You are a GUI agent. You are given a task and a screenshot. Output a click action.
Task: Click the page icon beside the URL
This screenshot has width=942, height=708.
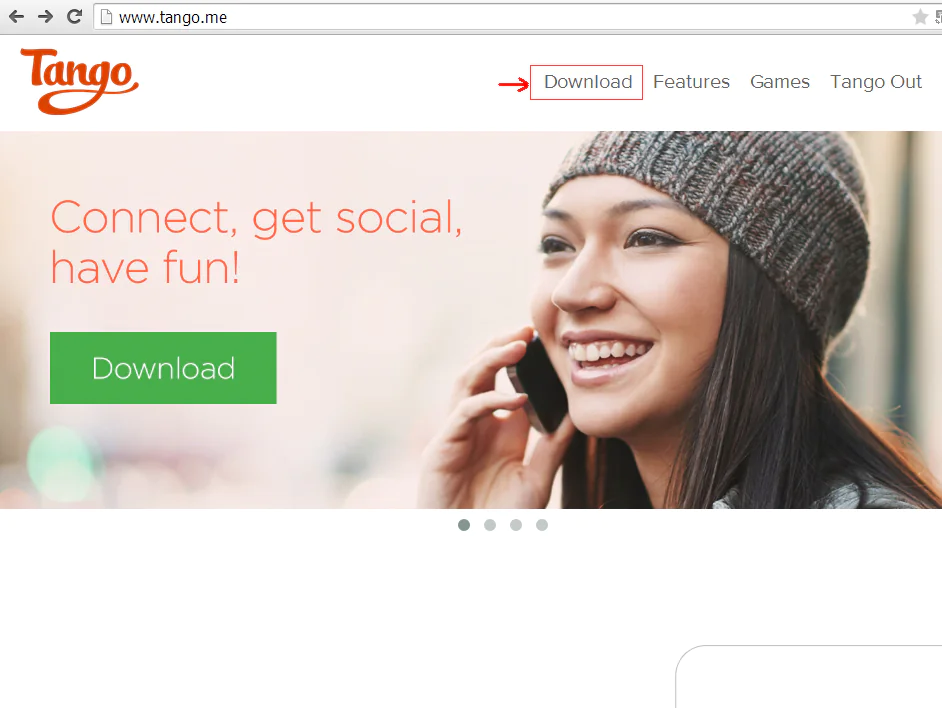(x=106, y=17)
